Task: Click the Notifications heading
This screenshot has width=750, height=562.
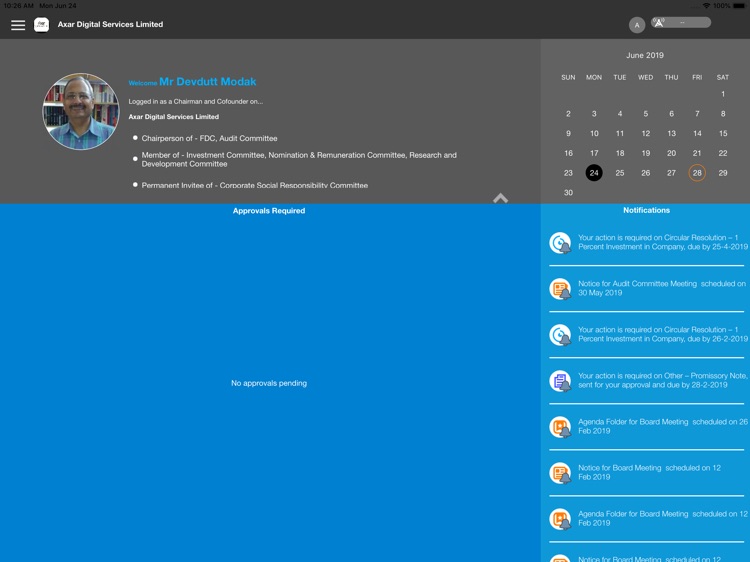Action: click(646, 210)
